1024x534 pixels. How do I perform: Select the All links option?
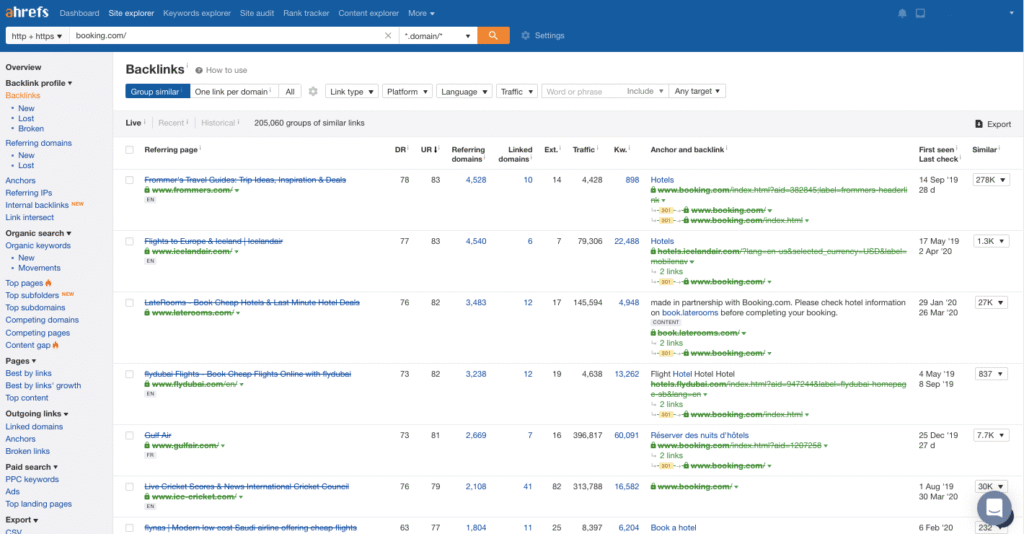point(290,91)
